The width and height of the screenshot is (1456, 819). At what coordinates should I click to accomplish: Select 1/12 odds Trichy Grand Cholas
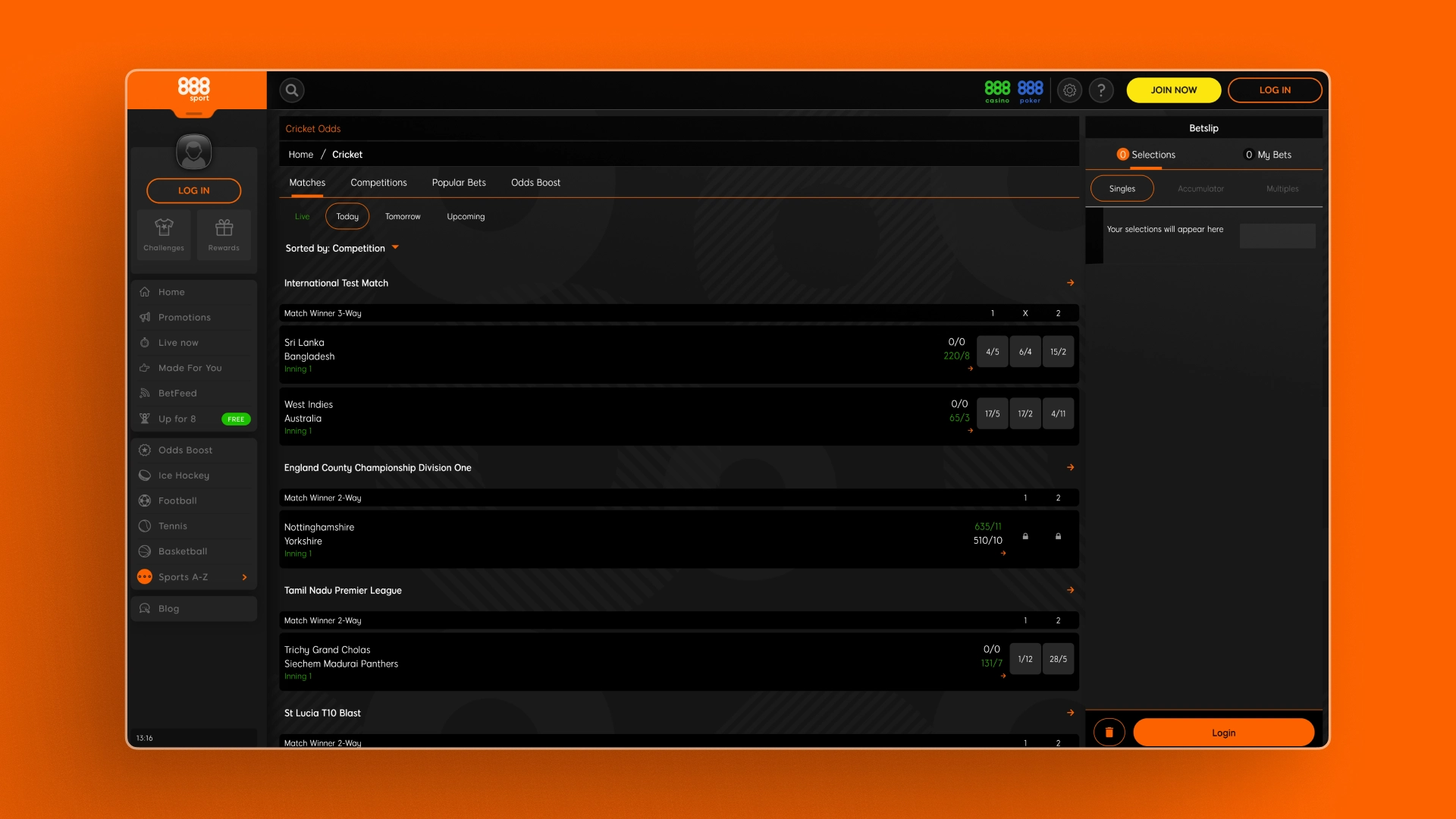tap(1025, 659)
